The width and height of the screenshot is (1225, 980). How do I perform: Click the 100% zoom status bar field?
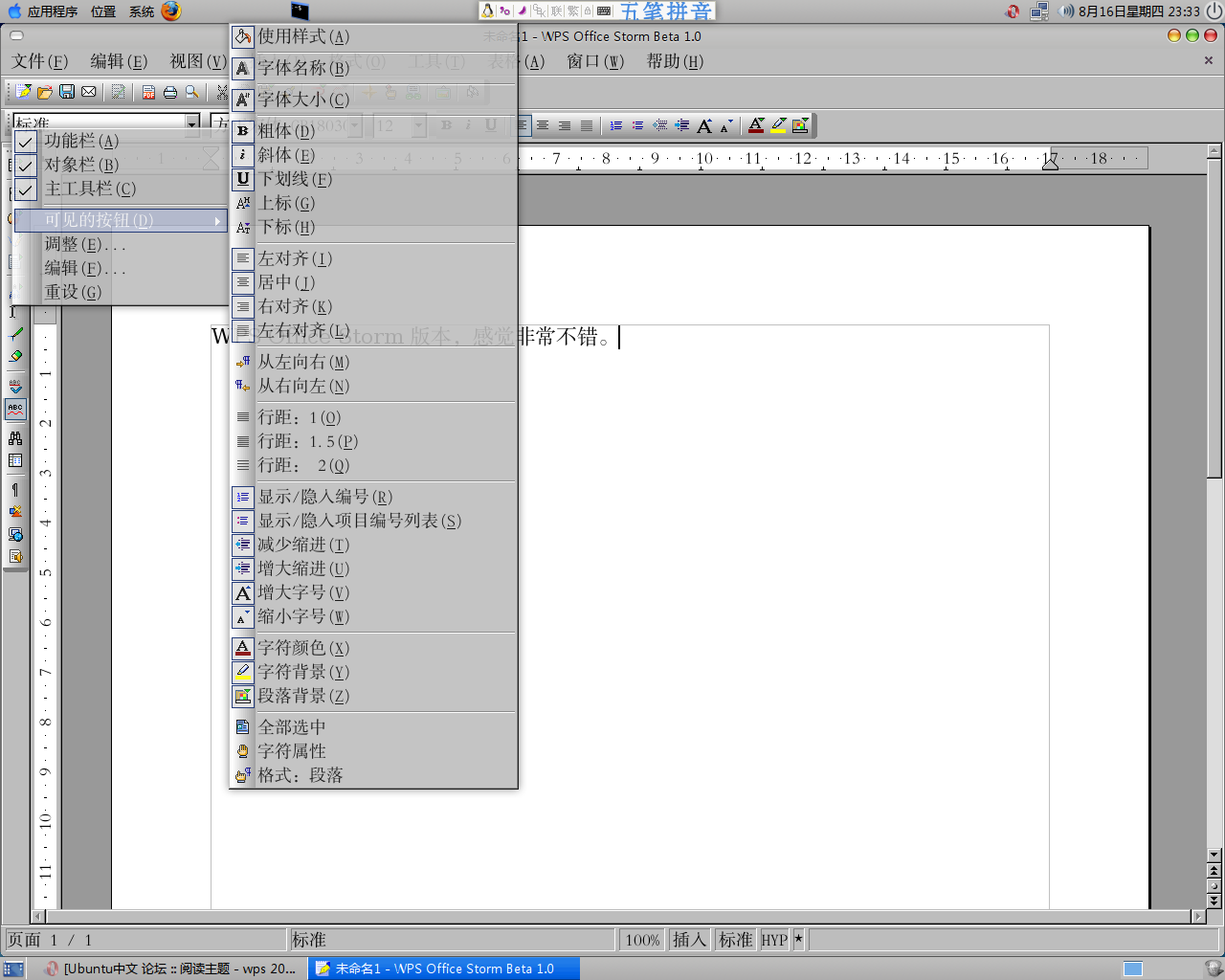(x=642, y=940)
